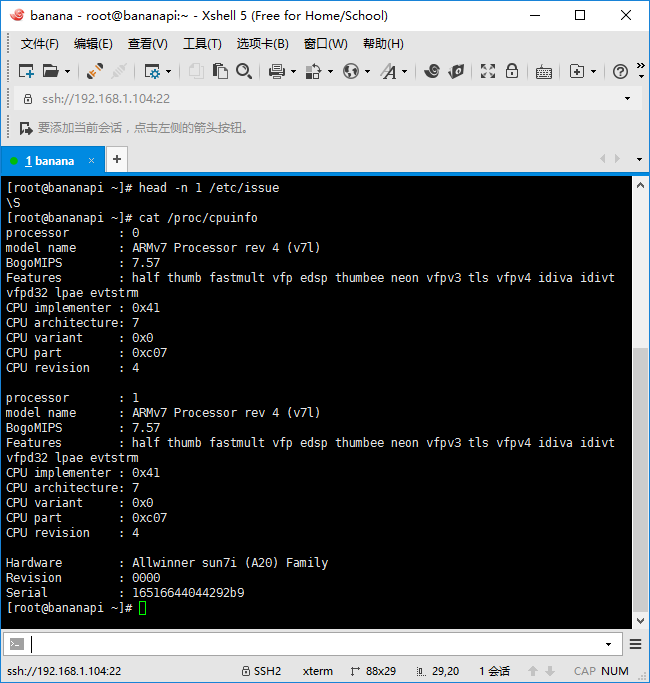Click the new tab group plus icon
650x683 pixels.
577,71
